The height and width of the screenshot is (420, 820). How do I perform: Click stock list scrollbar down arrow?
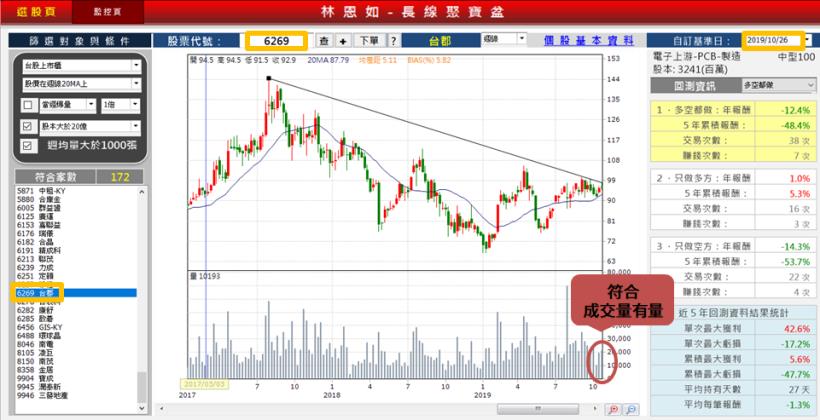[142, 408]
